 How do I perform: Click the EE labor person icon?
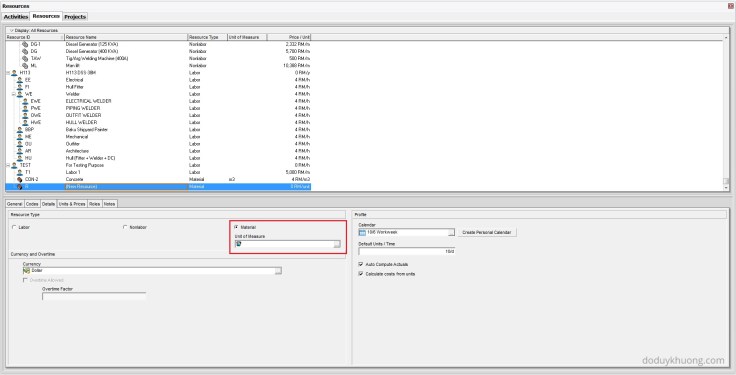pyautogui.click(x=20, y=80)
